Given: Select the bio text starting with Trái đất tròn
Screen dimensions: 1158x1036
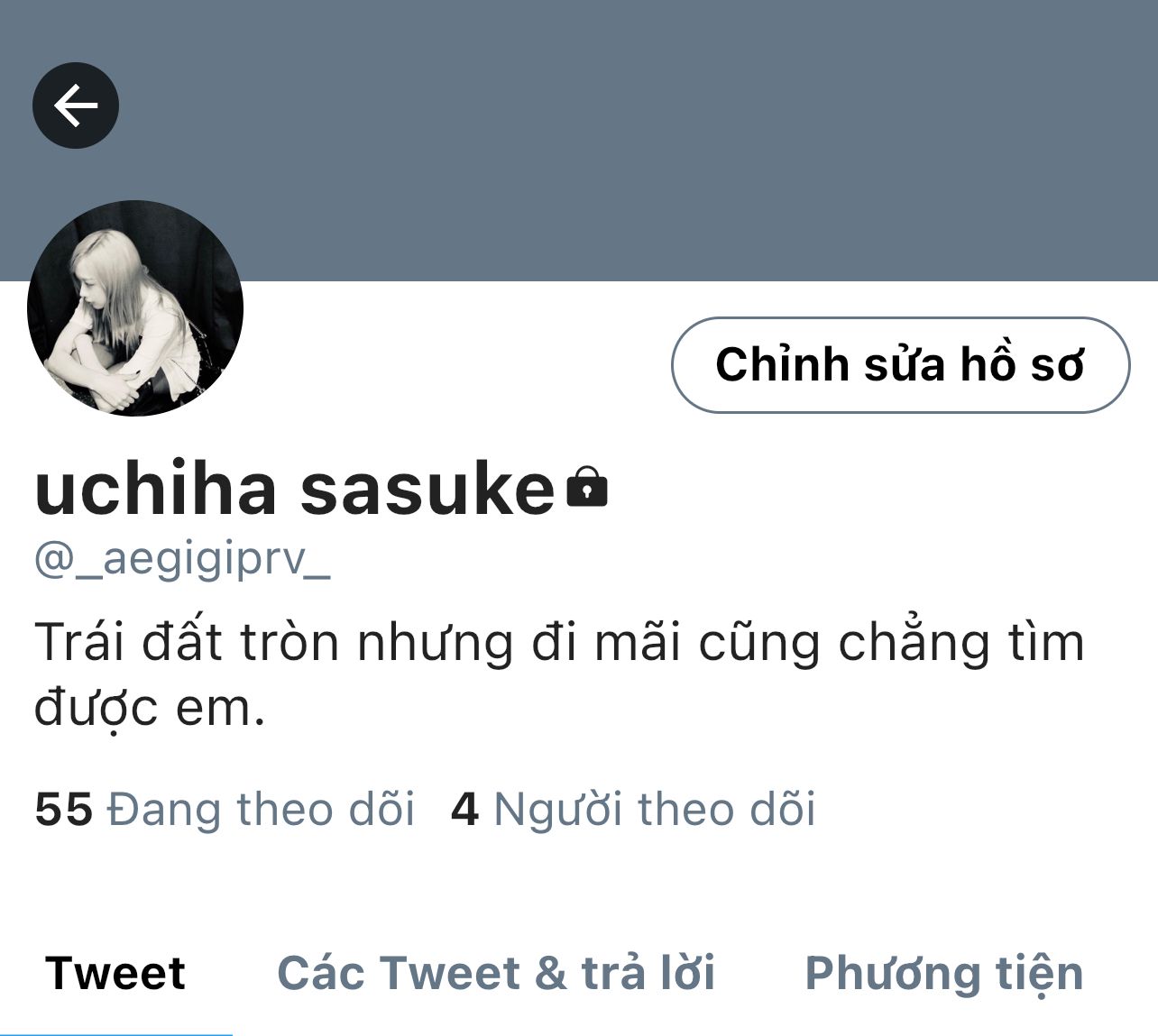Looking at the screenshot, I should [x=559, y=674].
